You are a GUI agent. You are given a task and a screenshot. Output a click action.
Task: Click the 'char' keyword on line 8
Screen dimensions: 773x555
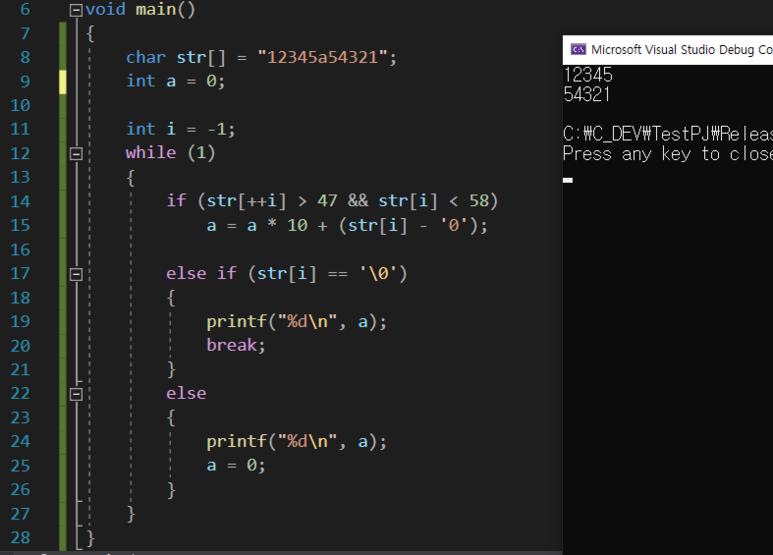pos(146,58)
